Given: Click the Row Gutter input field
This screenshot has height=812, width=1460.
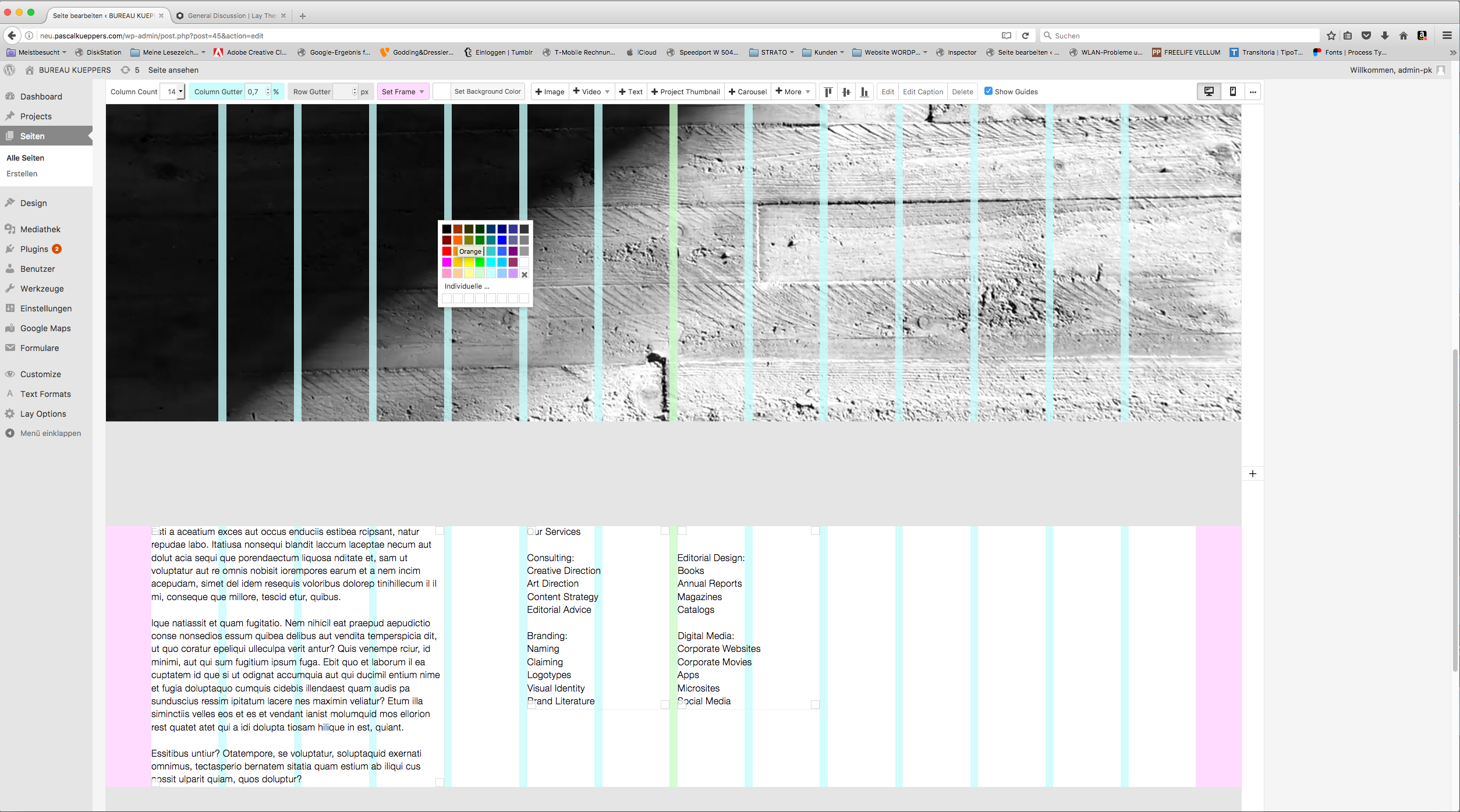Looking at the screenshot, I should pyautogui.click(x=343, y=91).
